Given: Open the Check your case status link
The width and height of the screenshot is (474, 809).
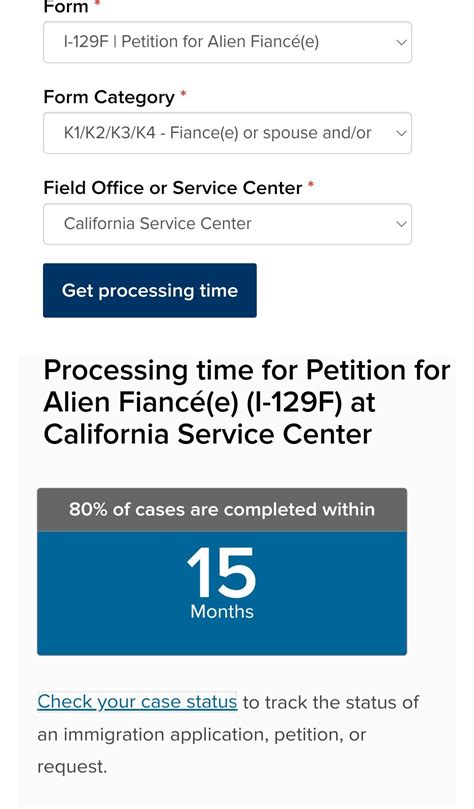Looking at the screenshot, I should [x=137, y=702].
